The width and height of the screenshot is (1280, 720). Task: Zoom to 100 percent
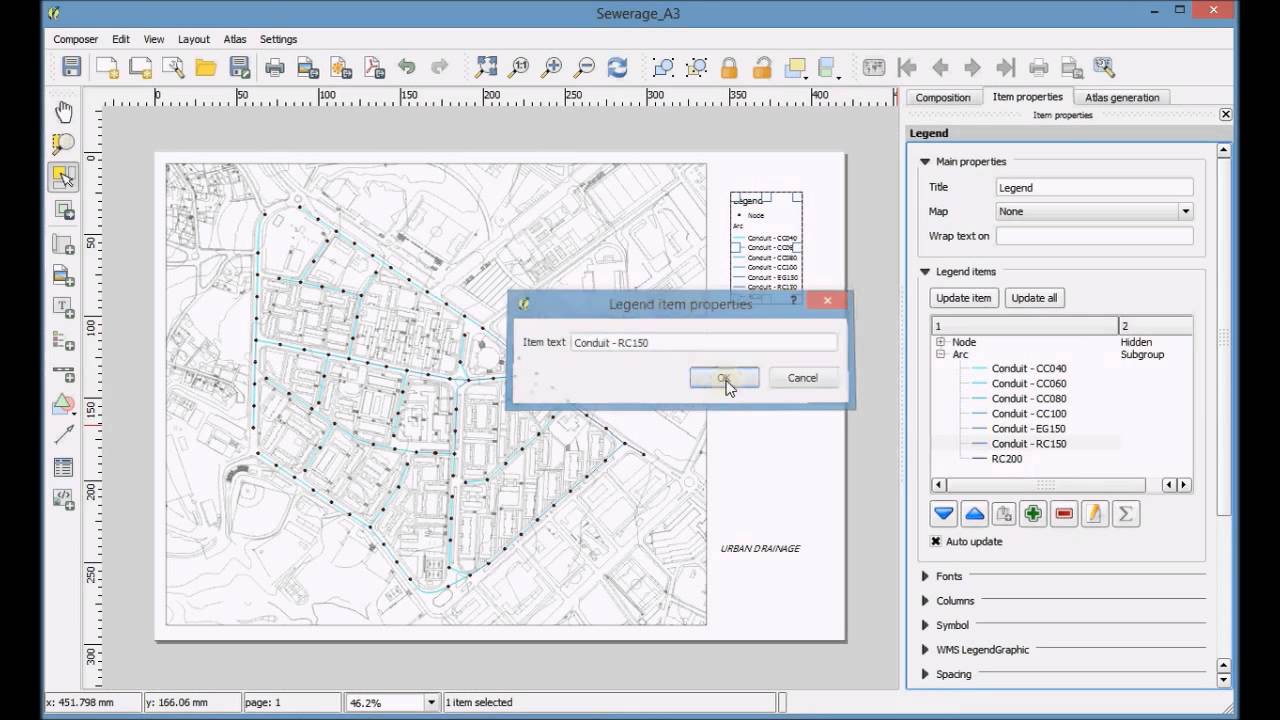click(519, 67)
